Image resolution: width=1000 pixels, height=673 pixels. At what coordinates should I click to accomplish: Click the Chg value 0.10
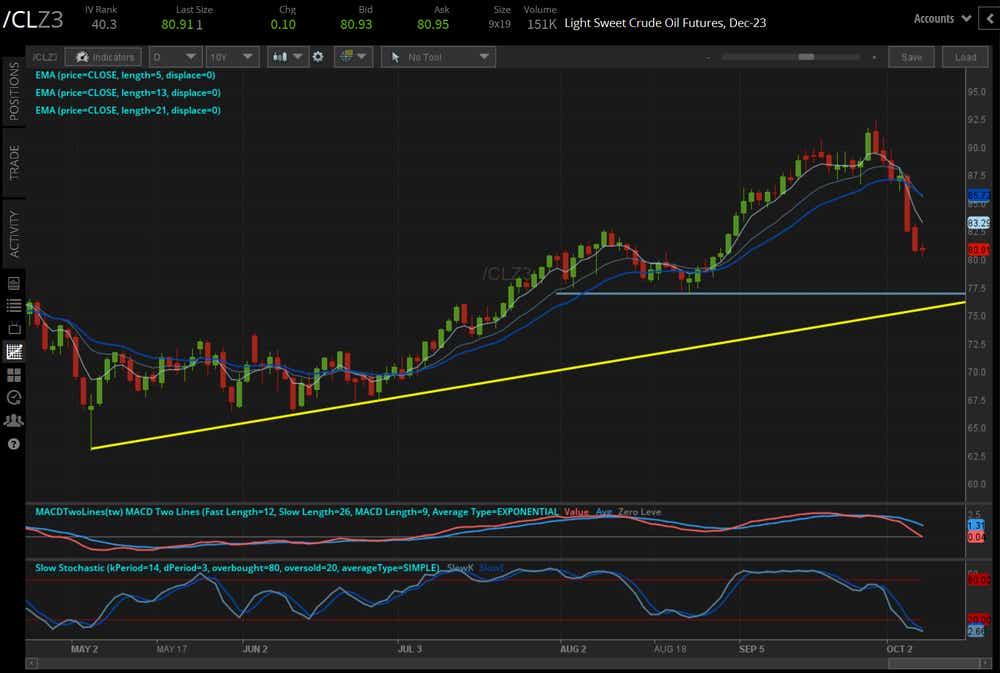click(x=283, y=25)
